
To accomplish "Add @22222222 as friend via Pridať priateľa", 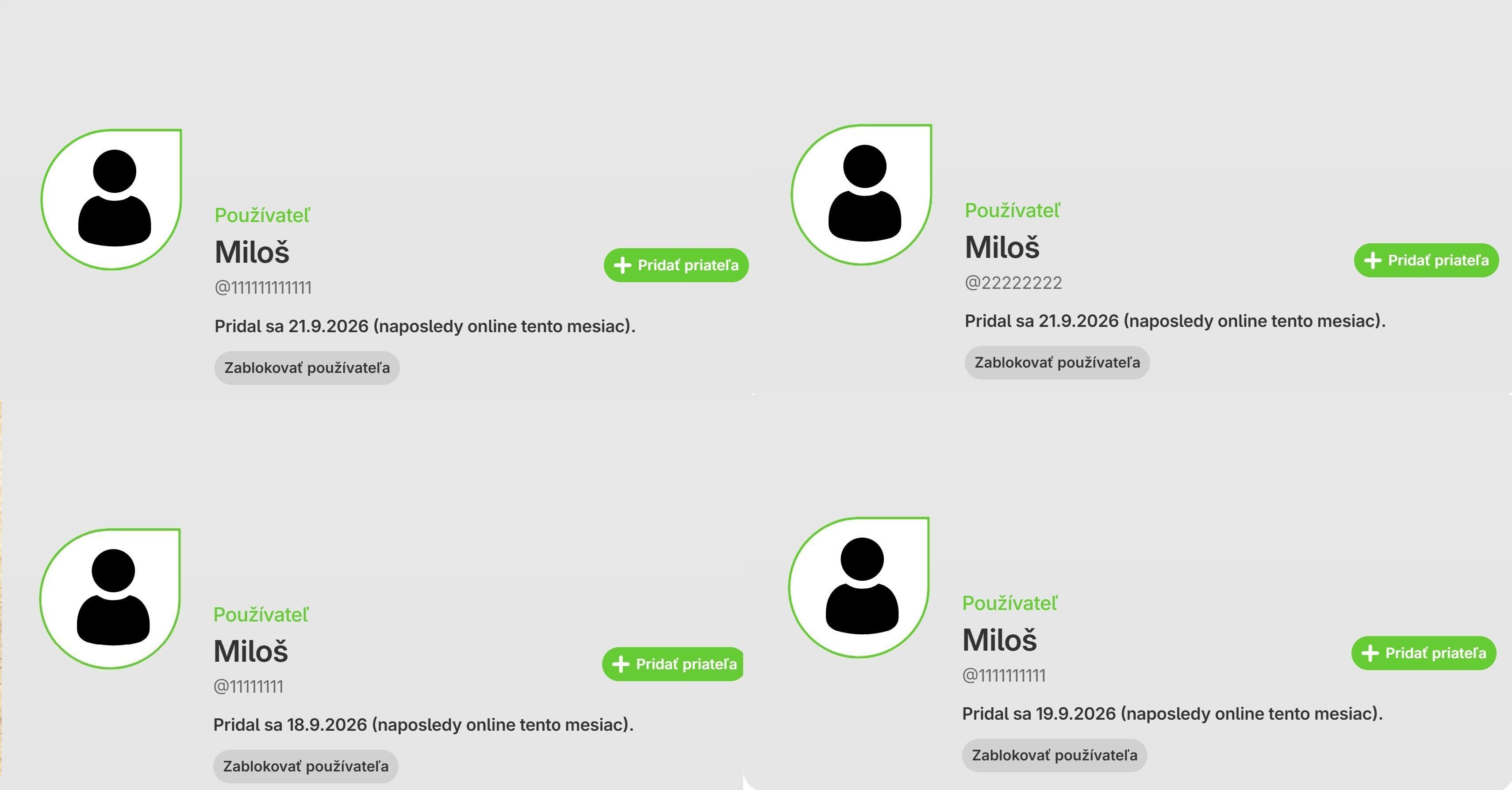I will click(x=1426, y=260).
